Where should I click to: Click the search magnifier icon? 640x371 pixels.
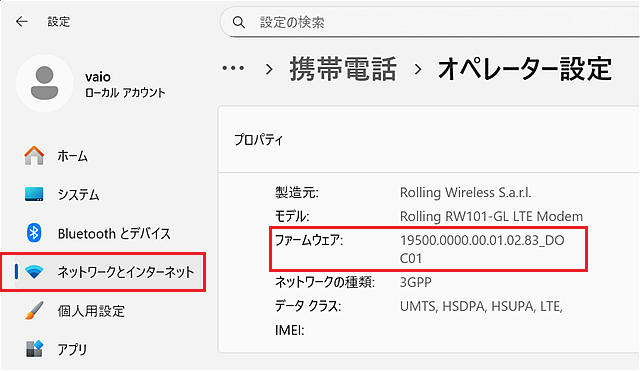tap(239, 22)
